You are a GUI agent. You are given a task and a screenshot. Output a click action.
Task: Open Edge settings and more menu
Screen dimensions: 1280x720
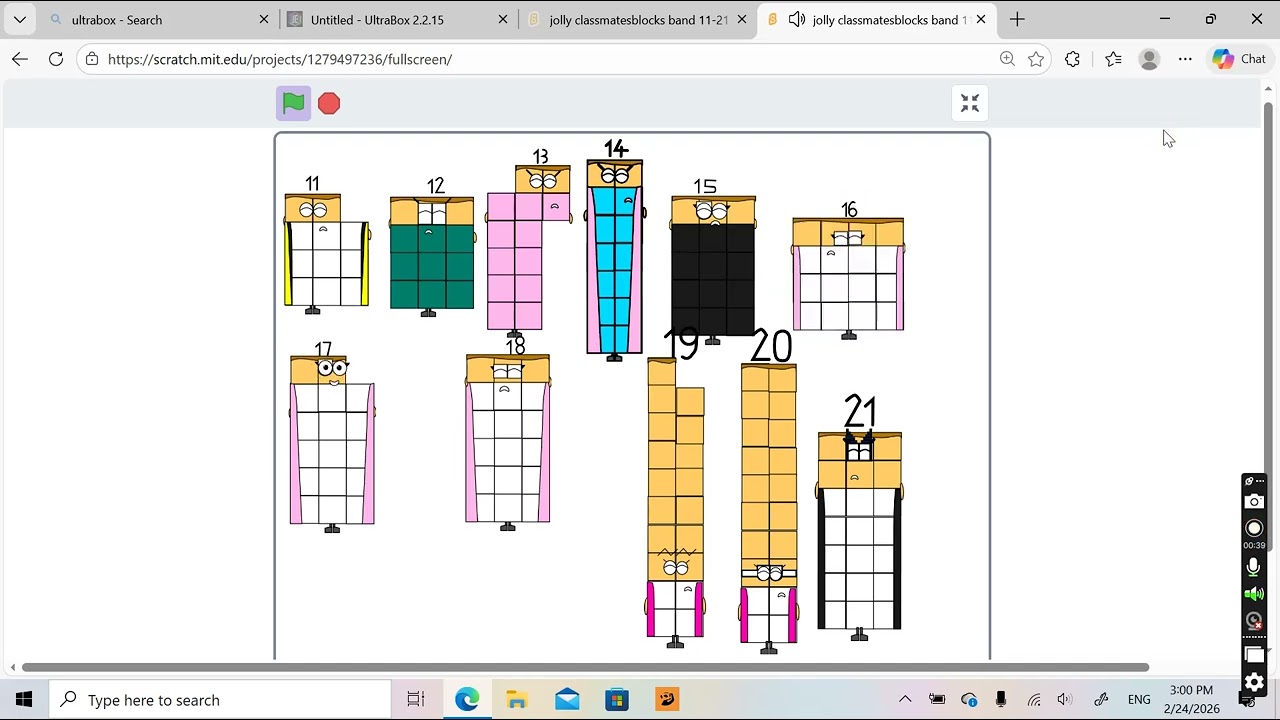tap(1185, 59)
